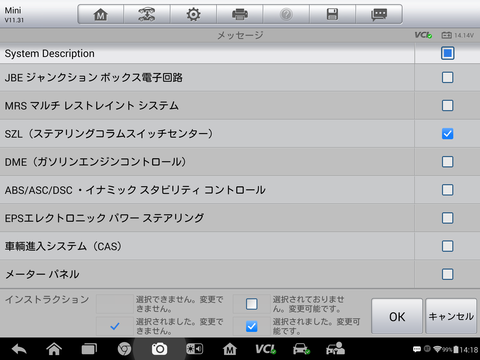Viewport: 480px width, 360px height.
Task: Check the ABS/ASC/DSC checkbox
Action: point(447,190)
